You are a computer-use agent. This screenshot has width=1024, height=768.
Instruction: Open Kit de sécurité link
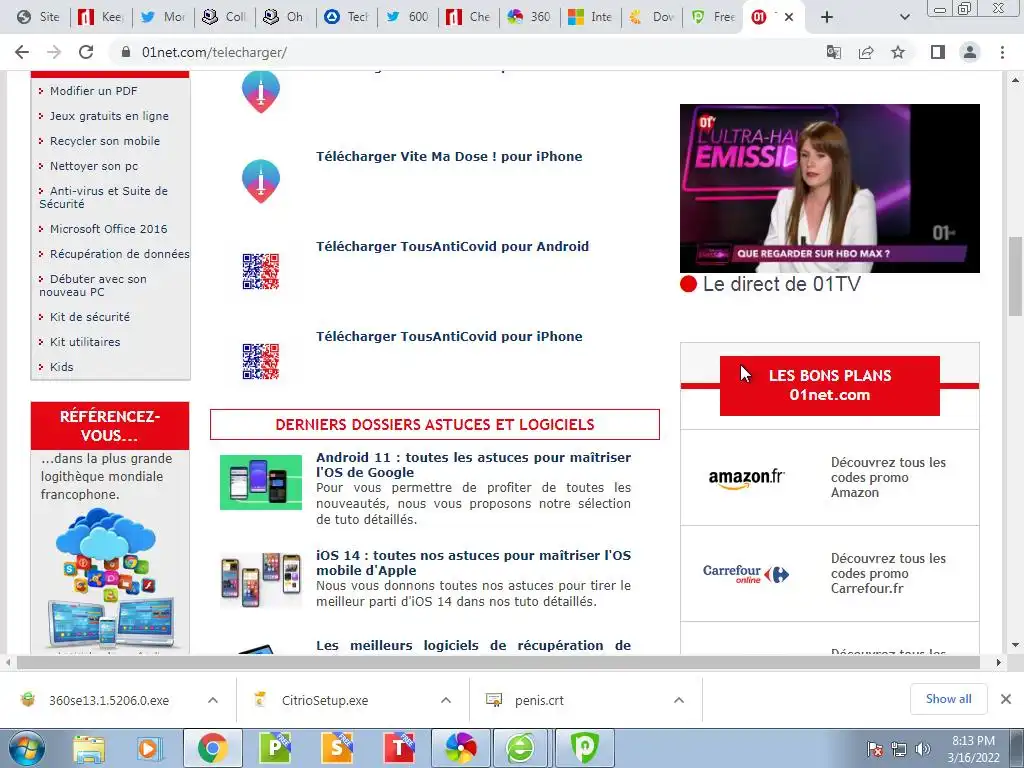coord(89,317)
